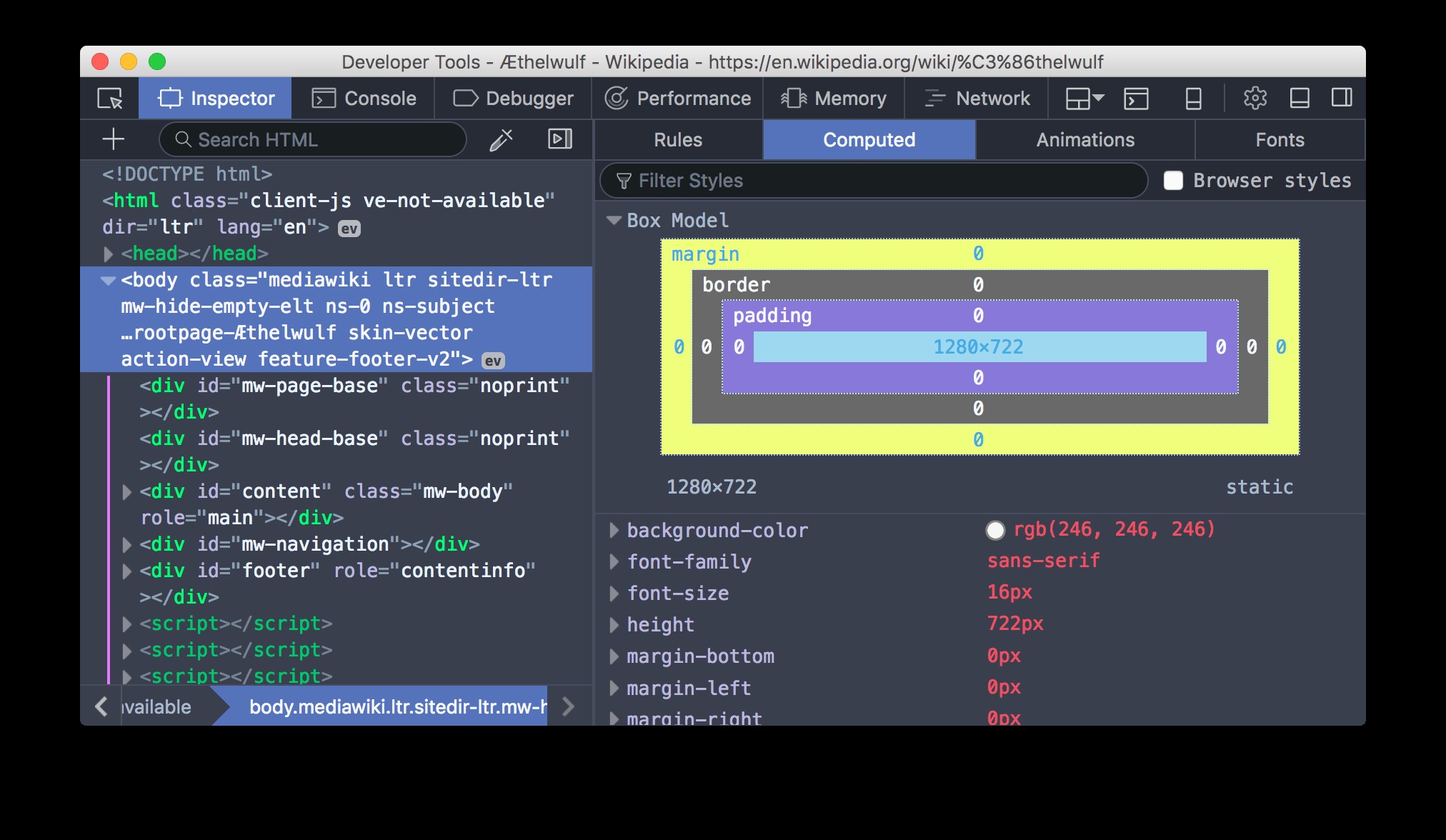The image size is (1446, 840).
Task: Expand the background-color computed property
Action: coord(614,530)
